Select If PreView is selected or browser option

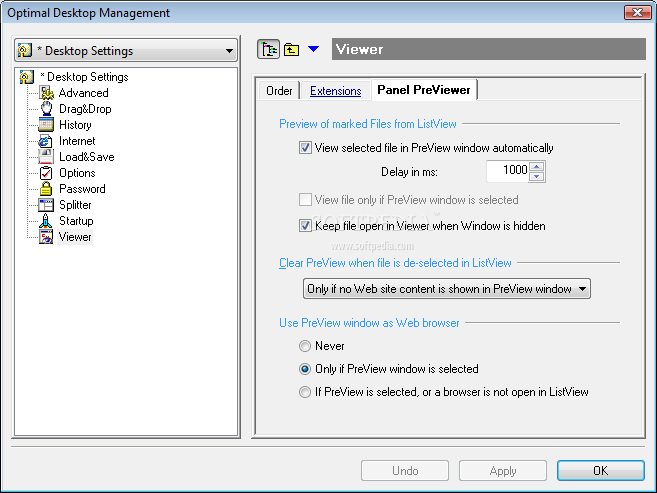[x=305, y=392]
